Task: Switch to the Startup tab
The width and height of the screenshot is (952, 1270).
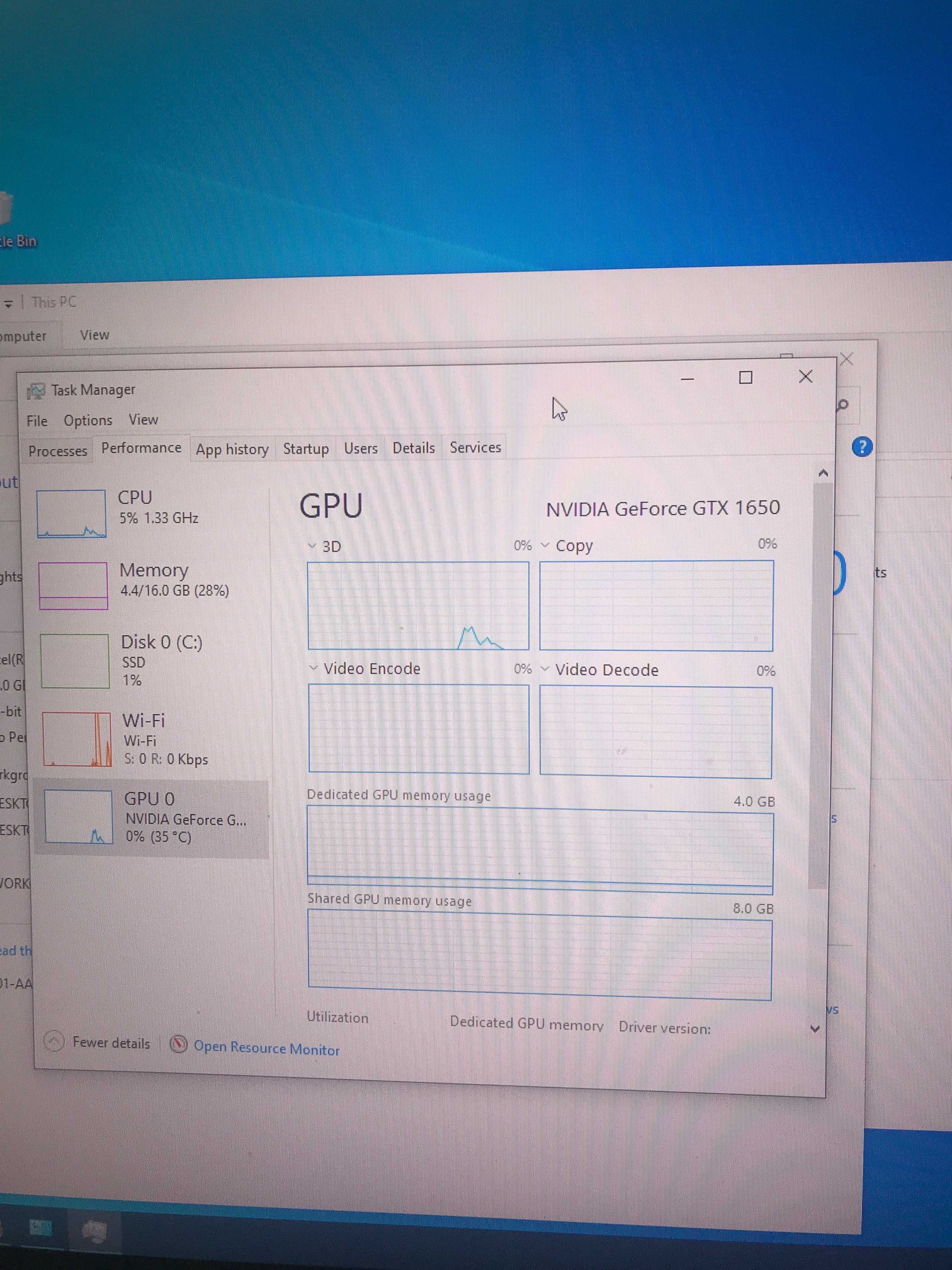Action: (x=306, y=449)
